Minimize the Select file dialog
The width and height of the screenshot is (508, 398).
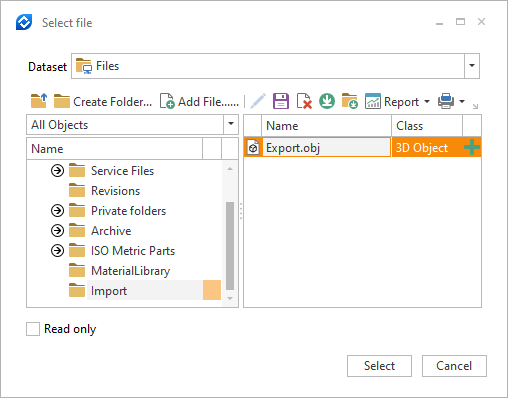pos(440,24)
